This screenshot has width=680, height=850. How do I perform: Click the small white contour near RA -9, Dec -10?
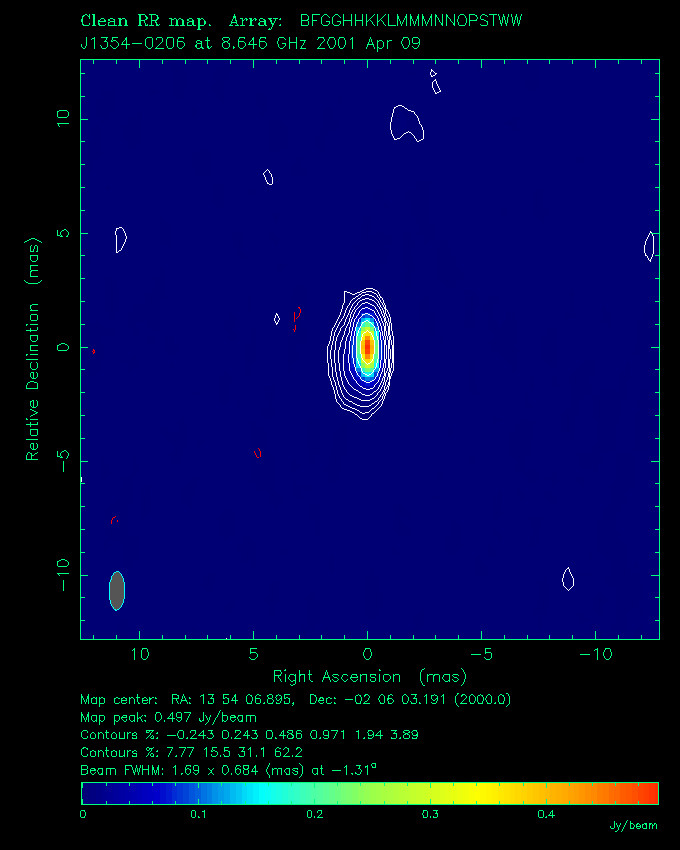point(568,579)
